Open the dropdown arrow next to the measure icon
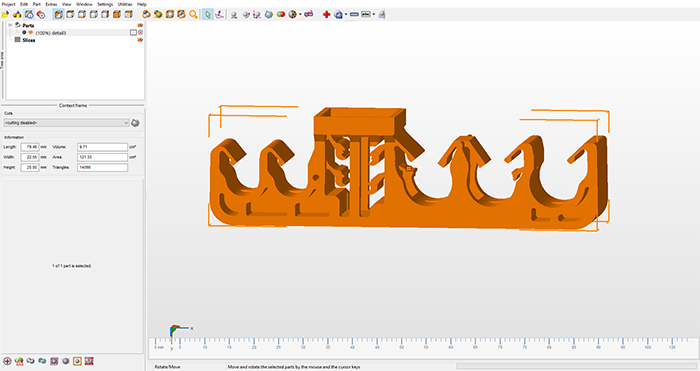700x371 pixels. tap(346, 14)
